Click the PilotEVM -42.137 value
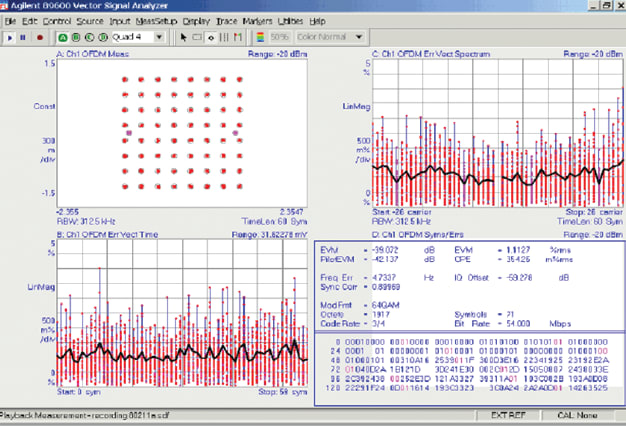The width and height of the screenshot is (626, 426). [x=385, y=259]
